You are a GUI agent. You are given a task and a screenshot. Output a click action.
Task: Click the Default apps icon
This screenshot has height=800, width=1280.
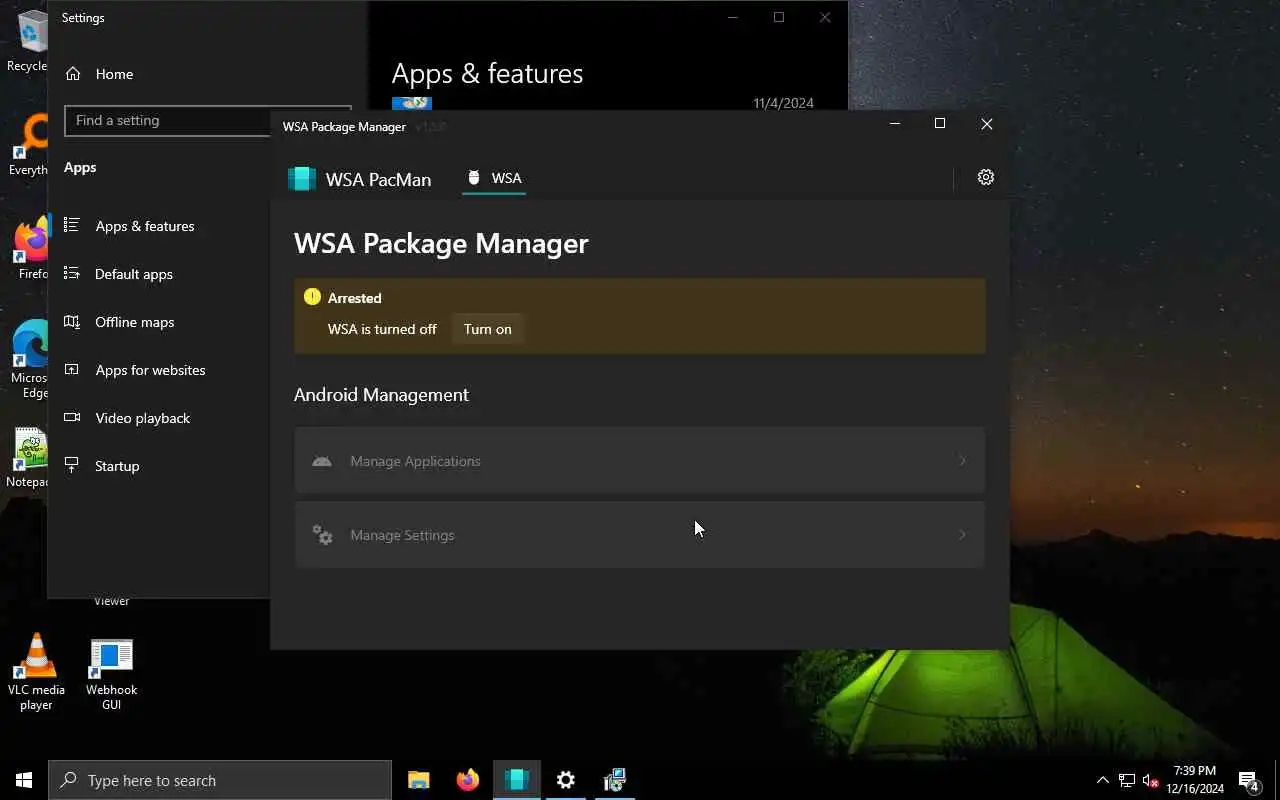tap(72, 273)
